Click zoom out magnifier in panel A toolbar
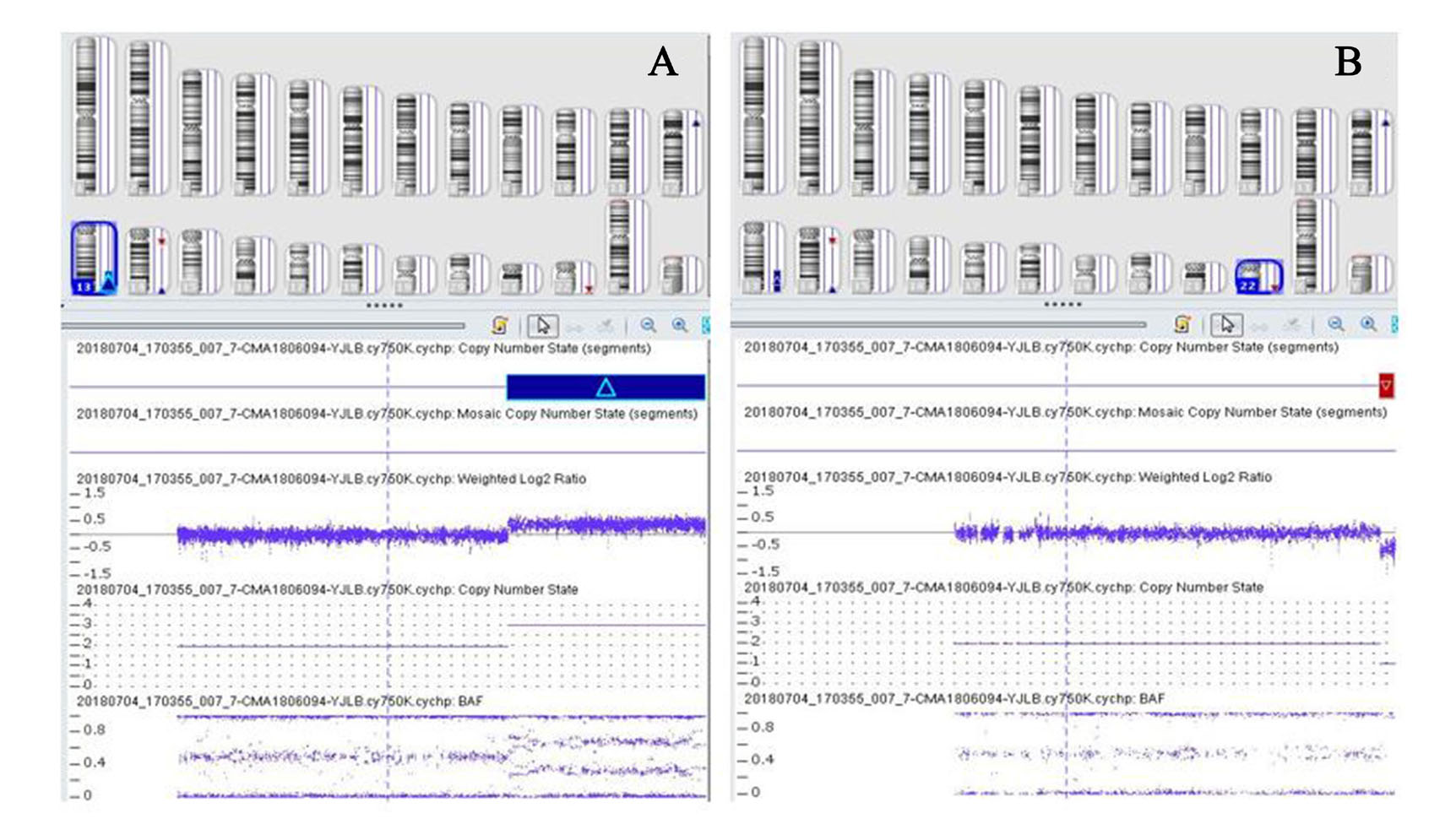 pos(648,325)
